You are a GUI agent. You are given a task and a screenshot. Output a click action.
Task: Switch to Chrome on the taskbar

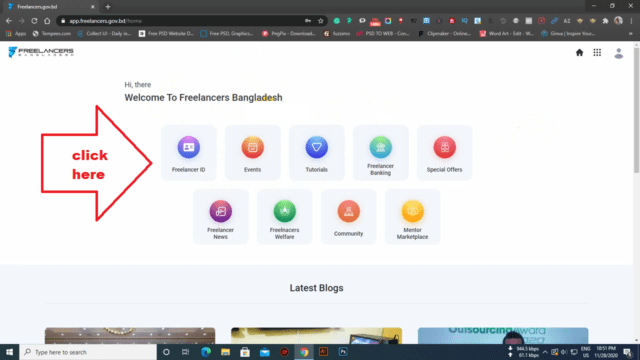click(304, 352)
